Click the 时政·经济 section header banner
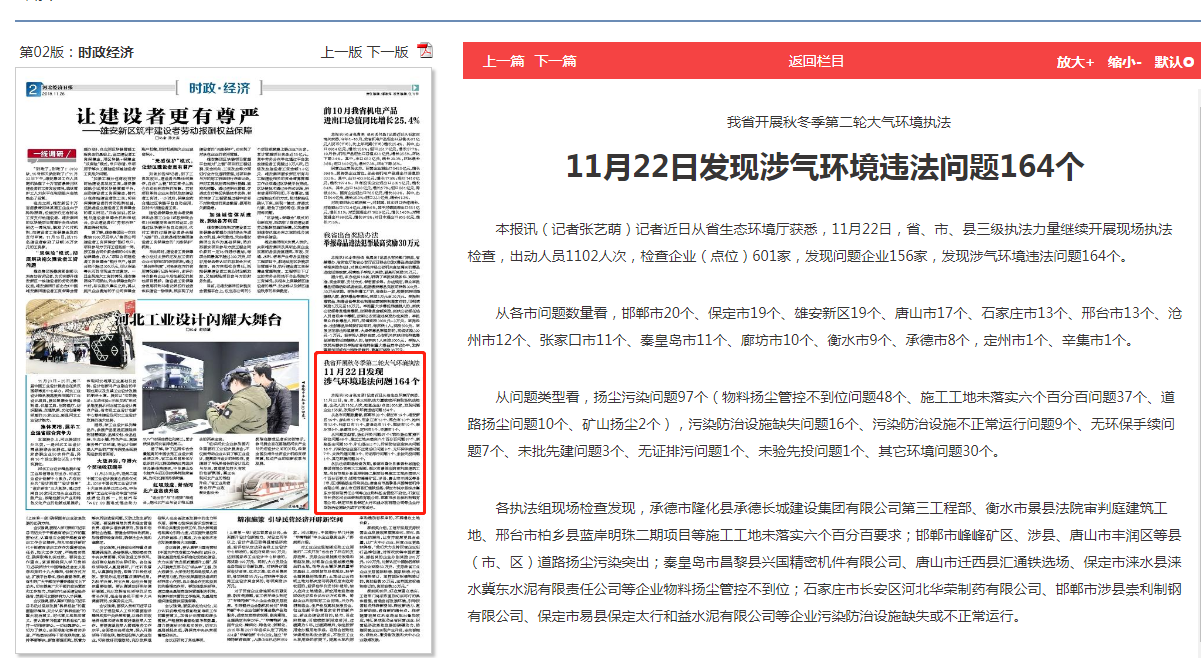Viewport: 1201px width, 658px height. coord(213,87)
